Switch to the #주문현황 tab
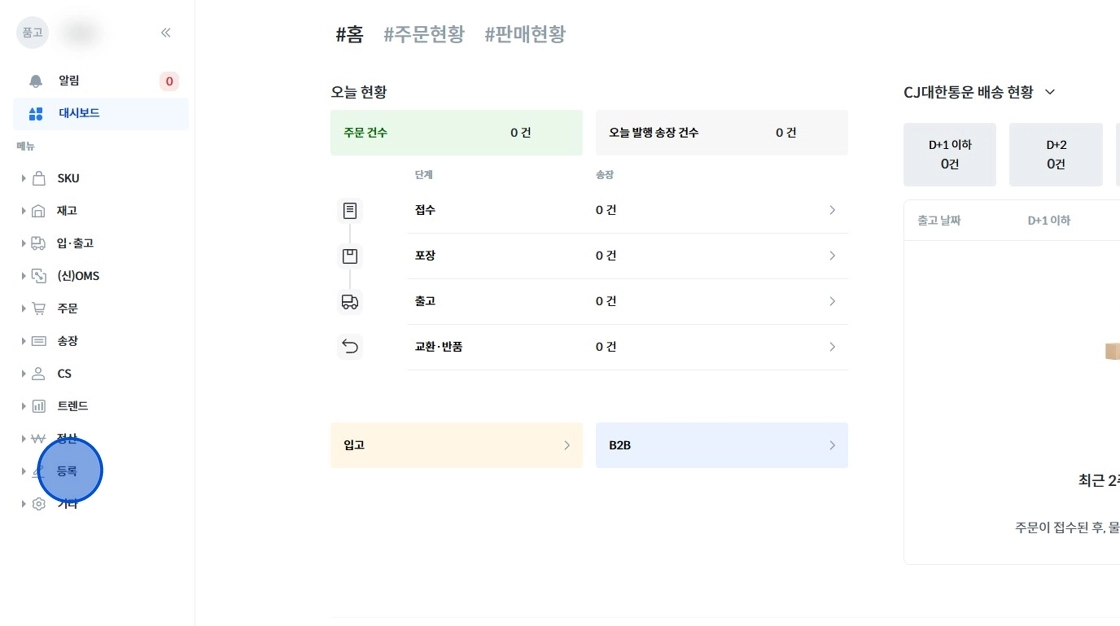This screenshot has width=1120, height=626. pos(424,34)
